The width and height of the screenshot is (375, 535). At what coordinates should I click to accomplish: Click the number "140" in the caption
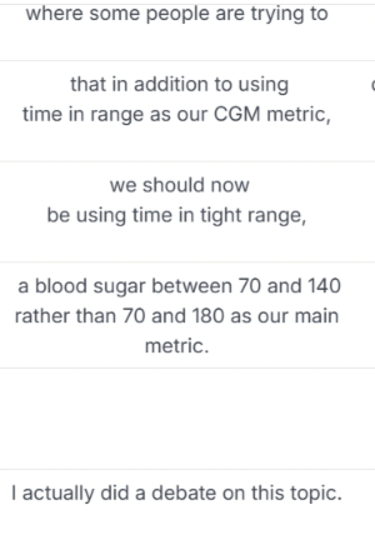coord(324,286)
